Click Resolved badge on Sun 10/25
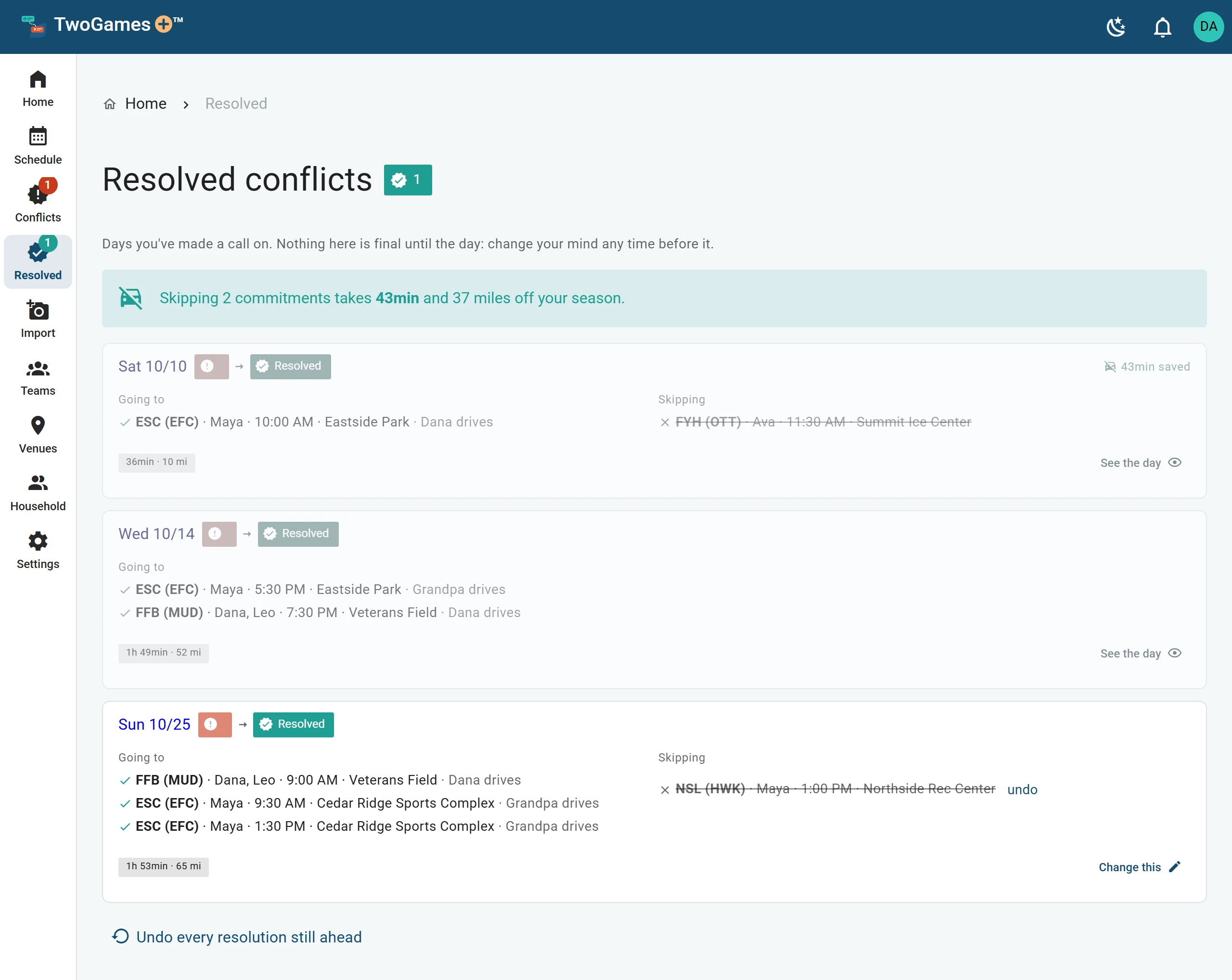 click(294, 724)
